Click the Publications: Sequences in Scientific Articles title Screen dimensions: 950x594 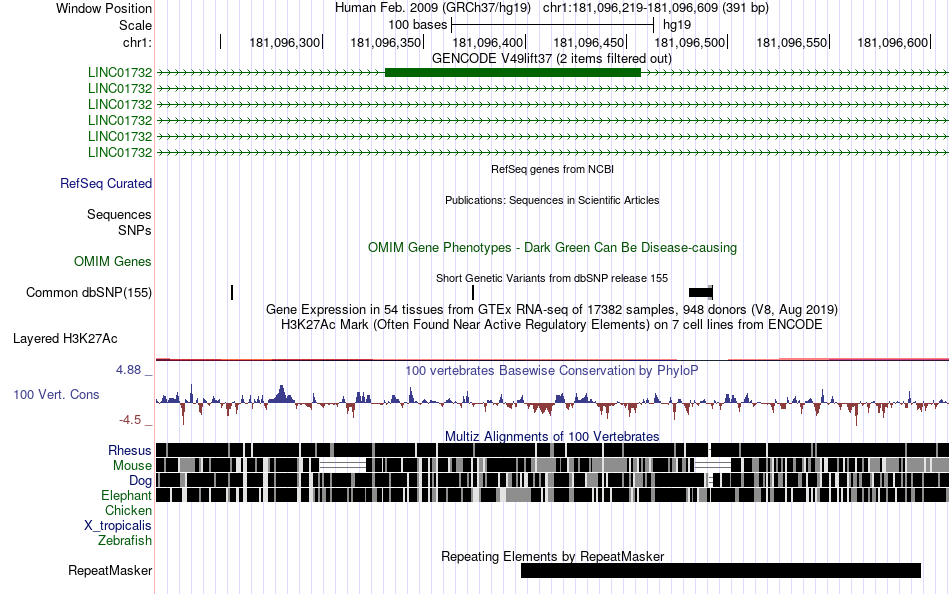tap(552, 201)
